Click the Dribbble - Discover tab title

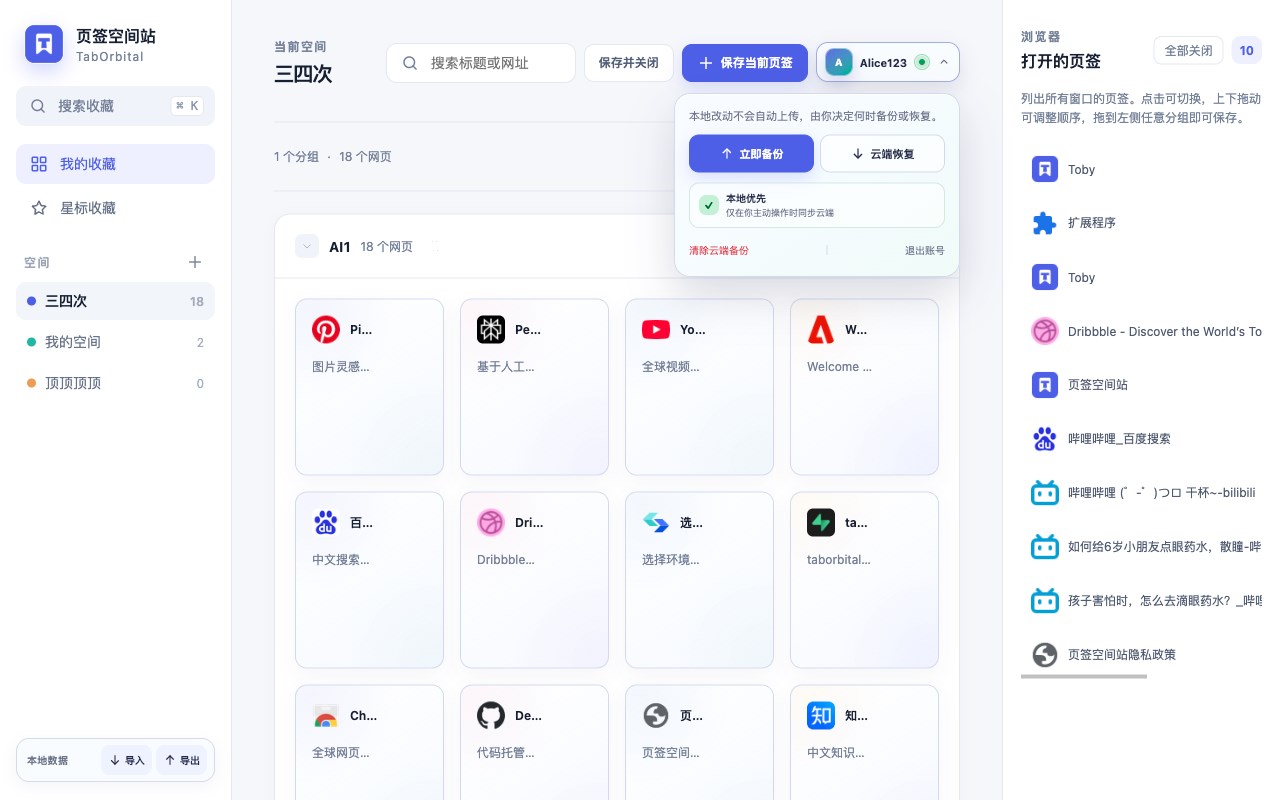pos(1165,331)
